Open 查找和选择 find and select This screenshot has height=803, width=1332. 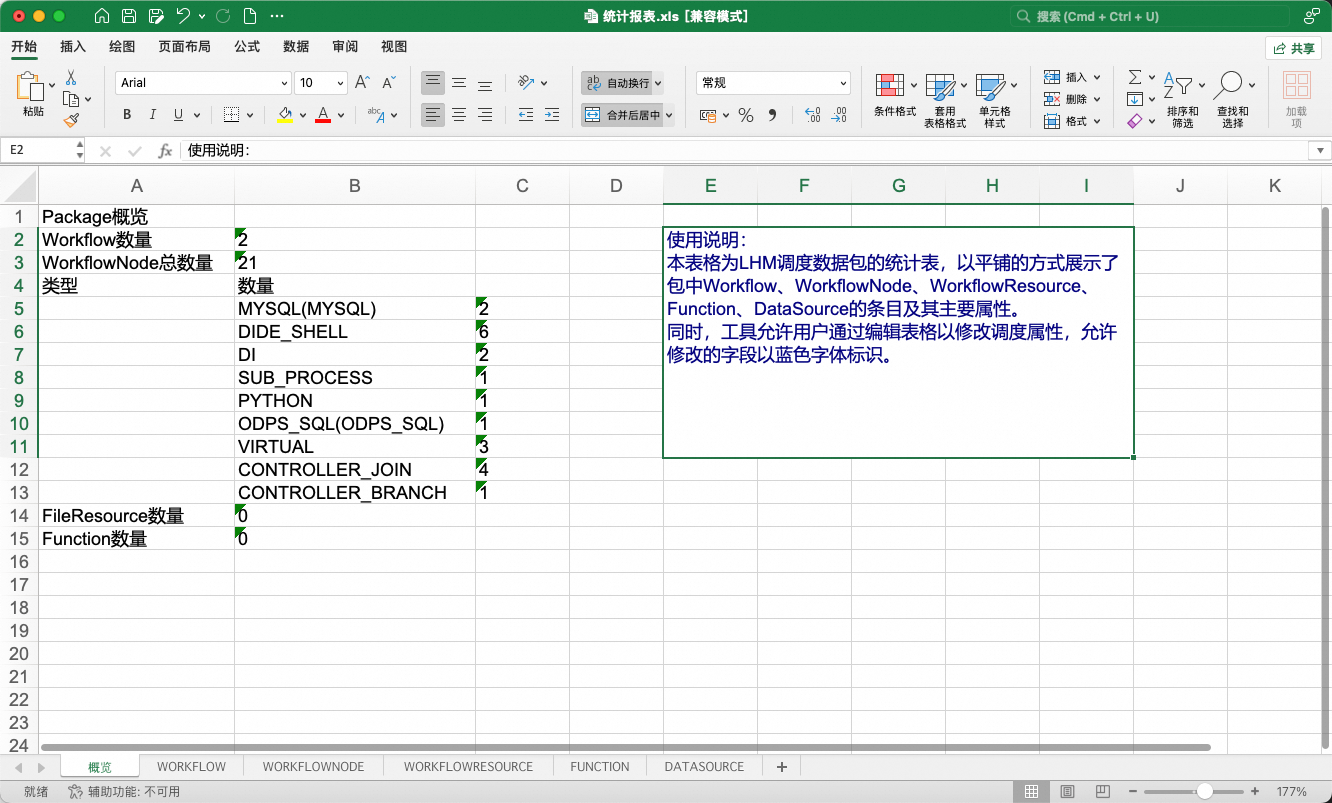tap(1232, 100)
